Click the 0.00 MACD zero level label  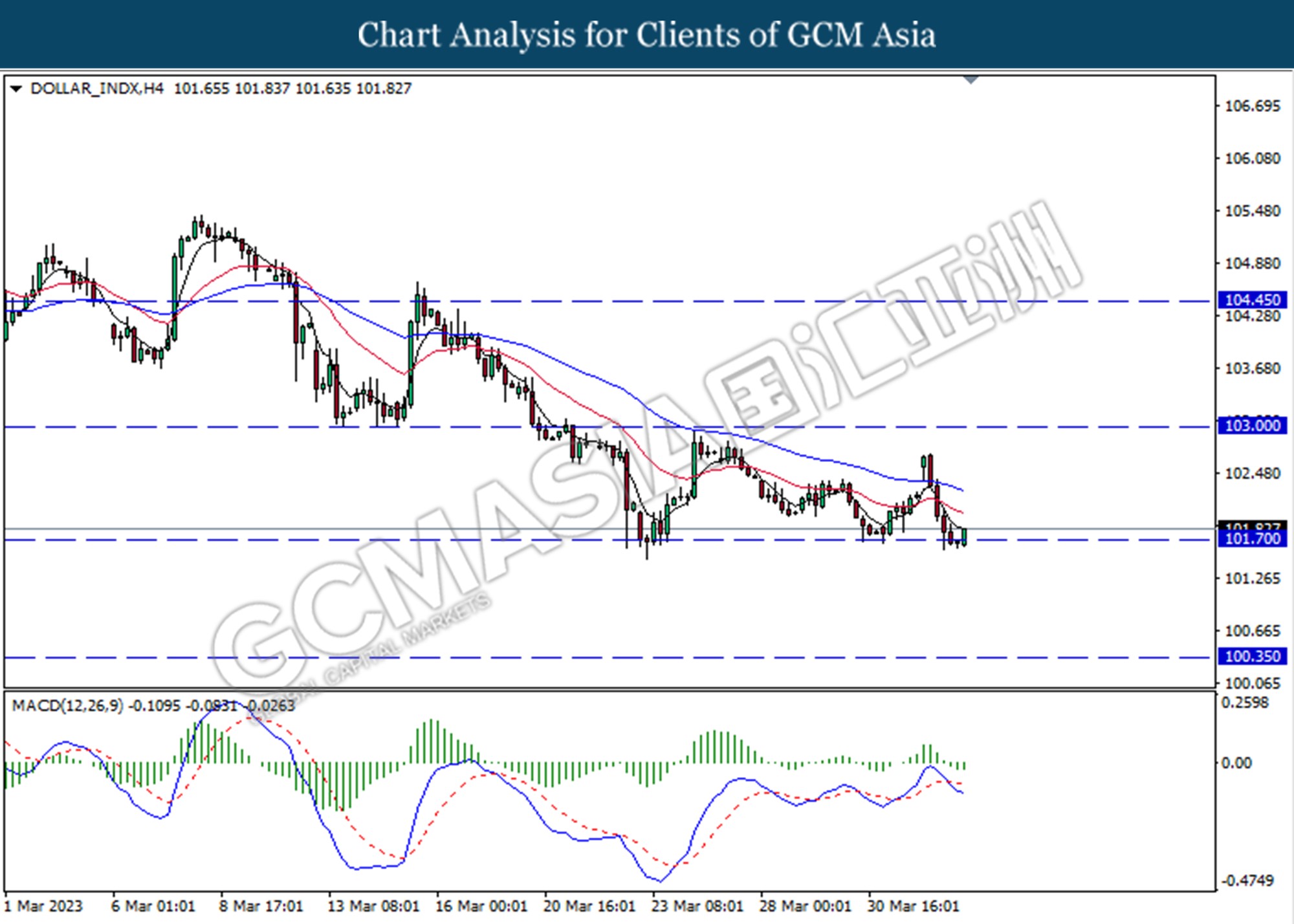1236,764
